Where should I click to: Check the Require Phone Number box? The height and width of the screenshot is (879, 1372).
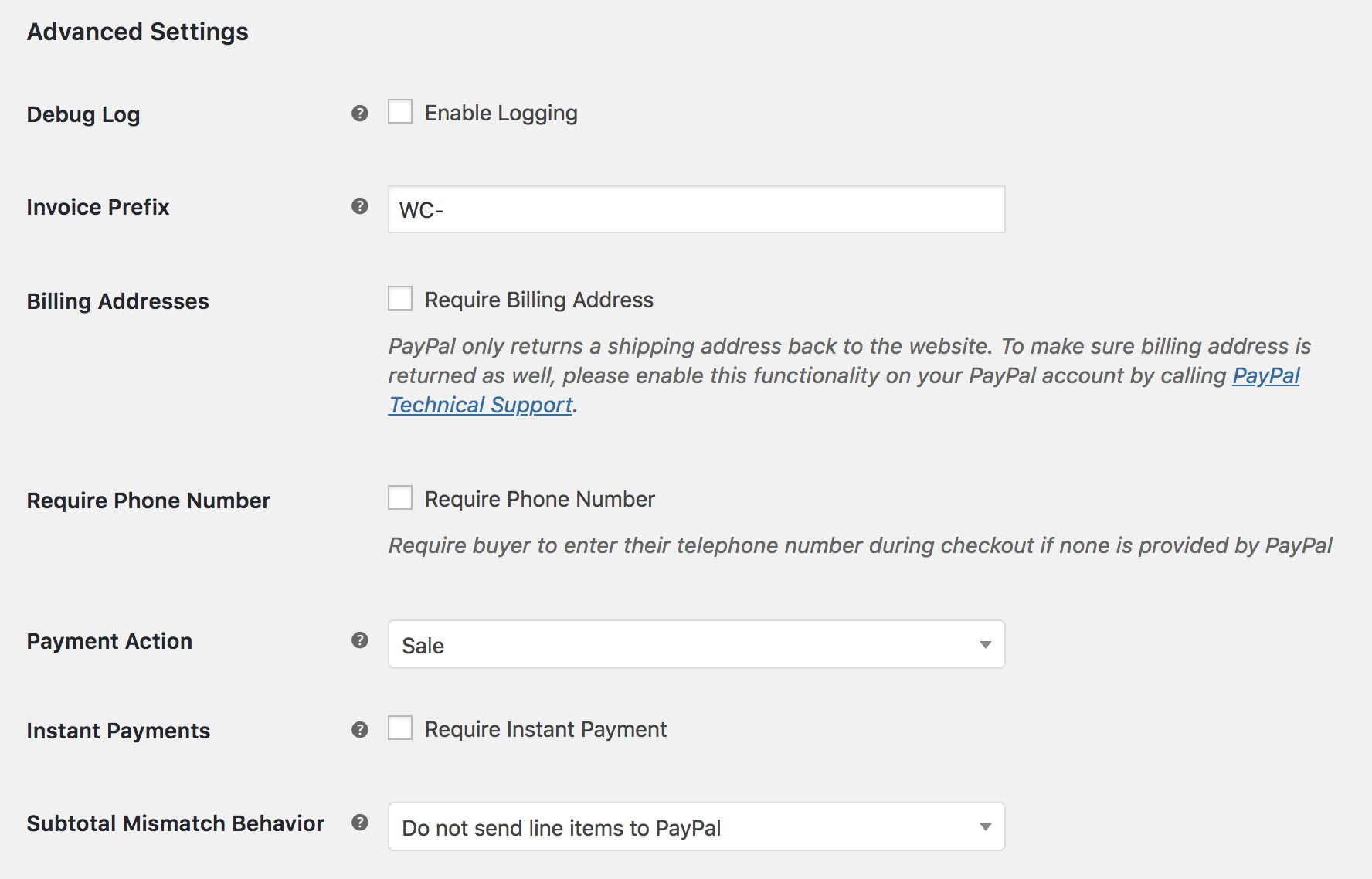tap(400, 498)
